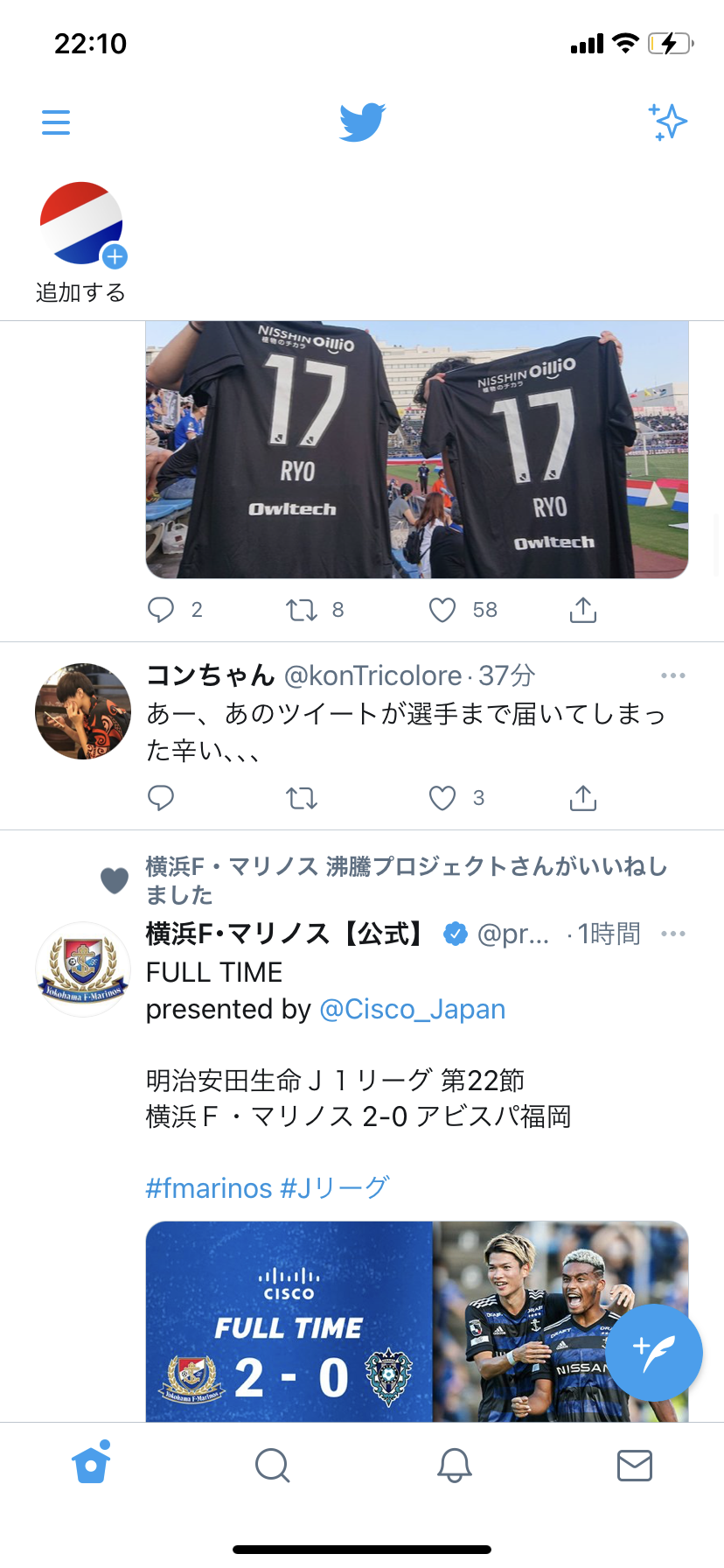Open the @Cisco_Japan mention link
The height and width of the screenshot is (1568, 724).
point(413,1009)
